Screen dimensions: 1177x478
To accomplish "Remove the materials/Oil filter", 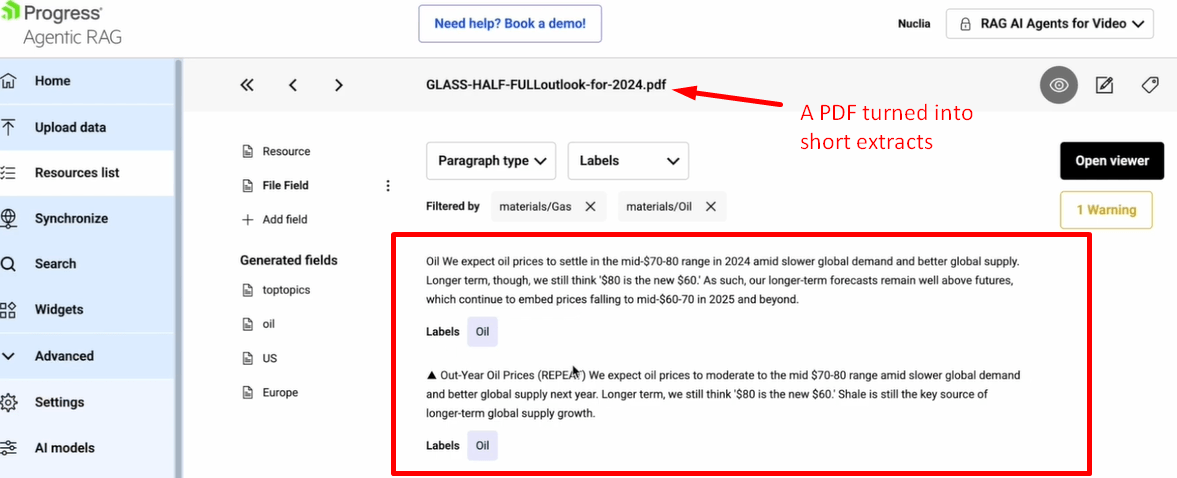I will [711, 206].
